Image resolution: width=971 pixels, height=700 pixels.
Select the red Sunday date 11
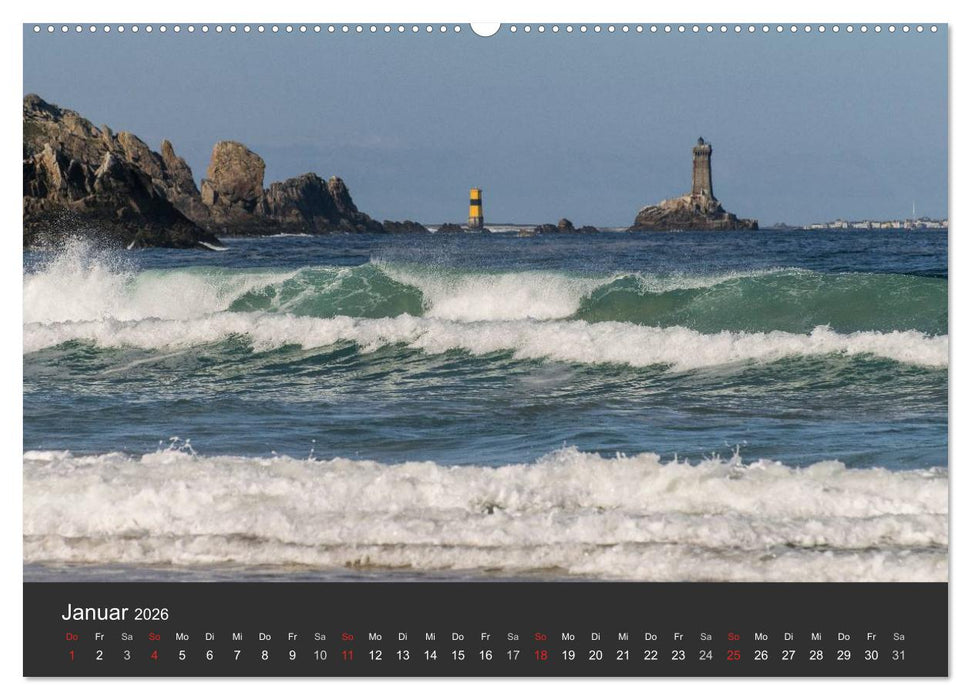(x=346, y=654)
